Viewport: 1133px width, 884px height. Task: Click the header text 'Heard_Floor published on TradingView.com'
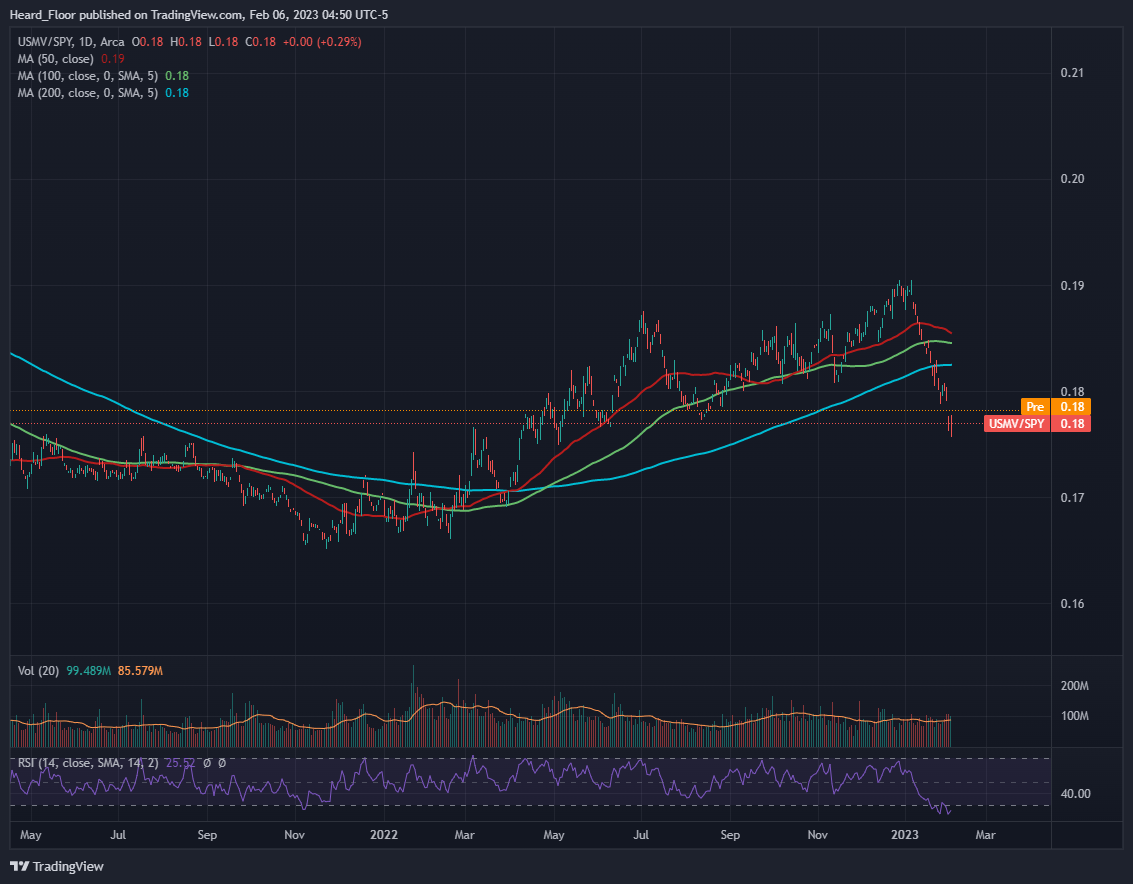126,14
